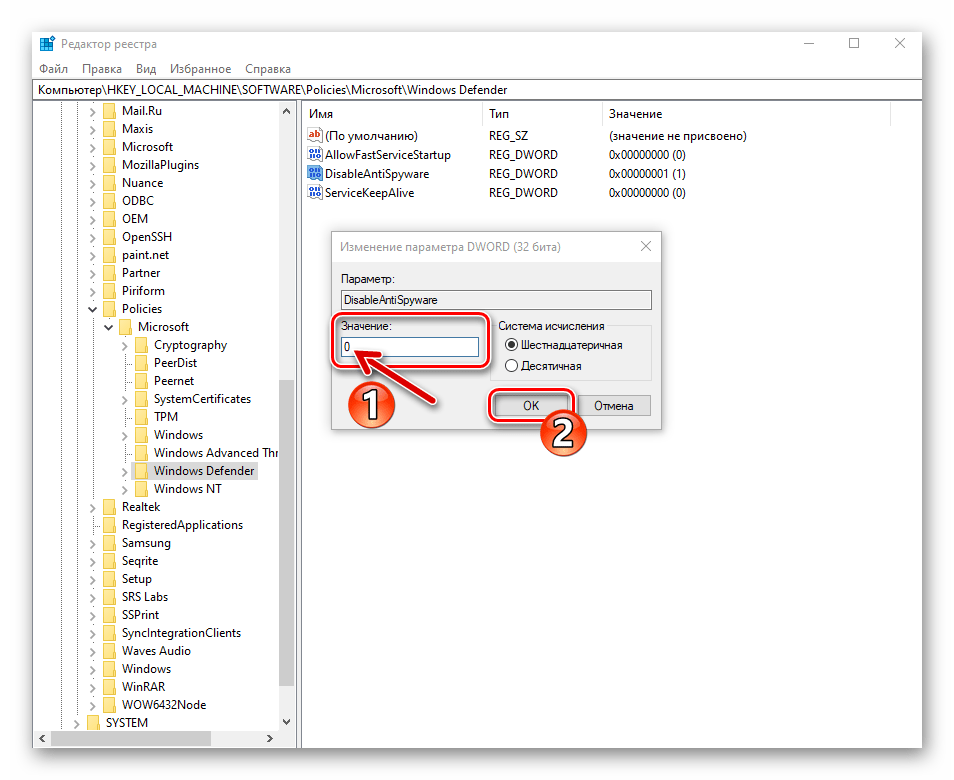Image resolution: width=954 pixels, height=780 pixels.
Task: Click the Piriform folder icon
Action: (110, 291)
